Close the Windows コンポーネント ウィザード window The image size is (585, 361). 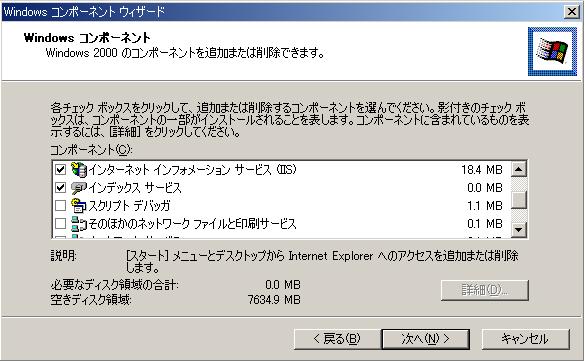tap(572, 12)
